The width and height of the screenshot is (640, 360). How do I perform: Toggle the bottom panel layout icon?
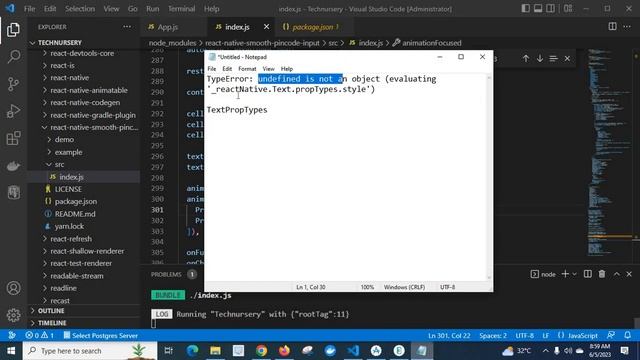pyautogui.click(x=538, y=9)
